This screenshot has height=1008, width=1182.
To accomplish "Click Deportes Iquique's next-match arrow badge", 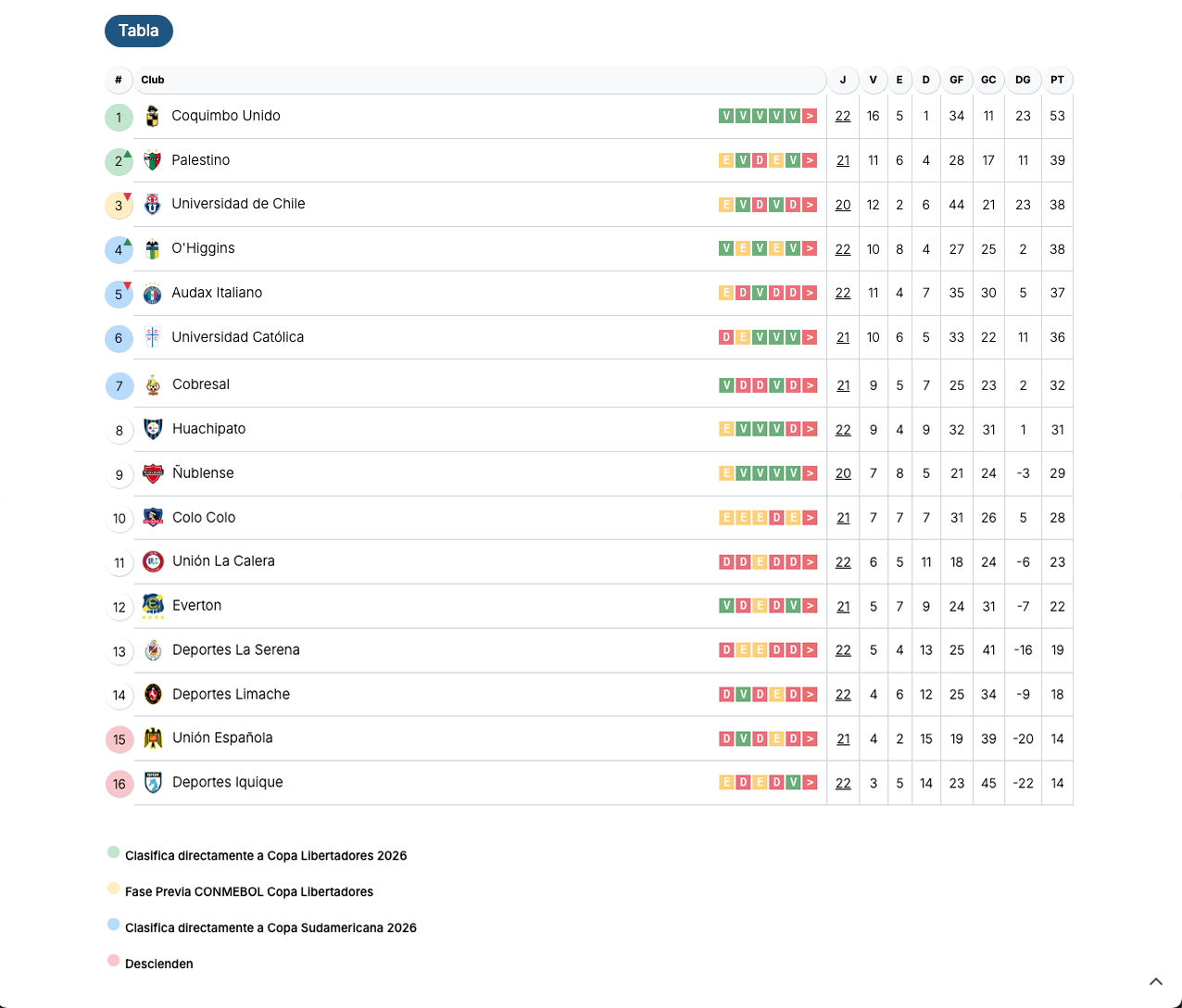I will point(811,783).
